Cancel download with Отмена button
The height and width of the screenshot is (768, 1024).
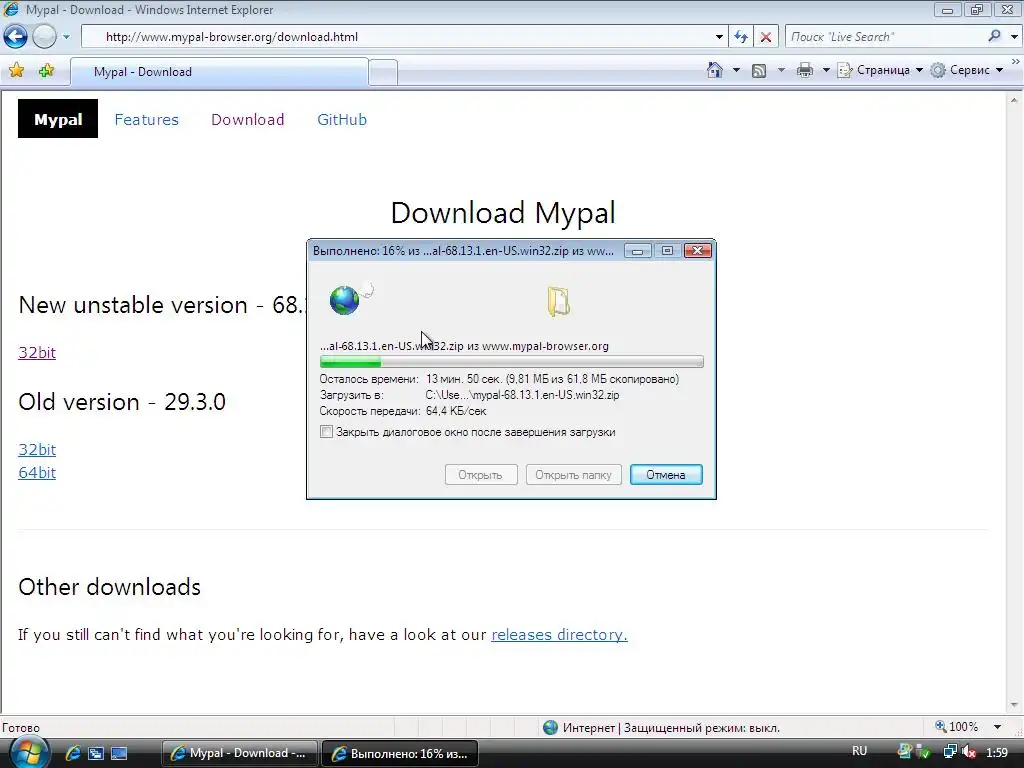tap(666, 475)
